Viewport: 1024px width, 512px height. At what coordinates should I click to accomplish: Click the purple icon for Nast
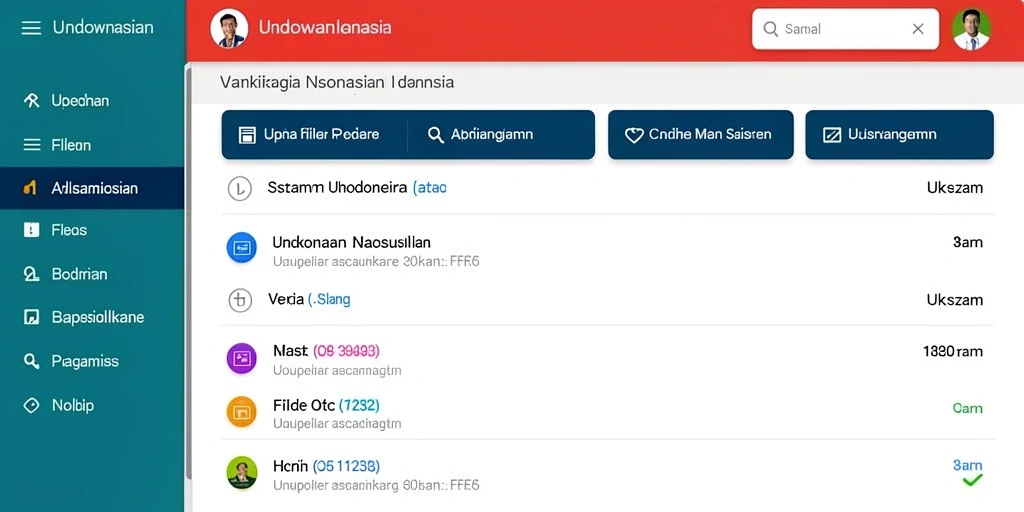coord(242,358)
